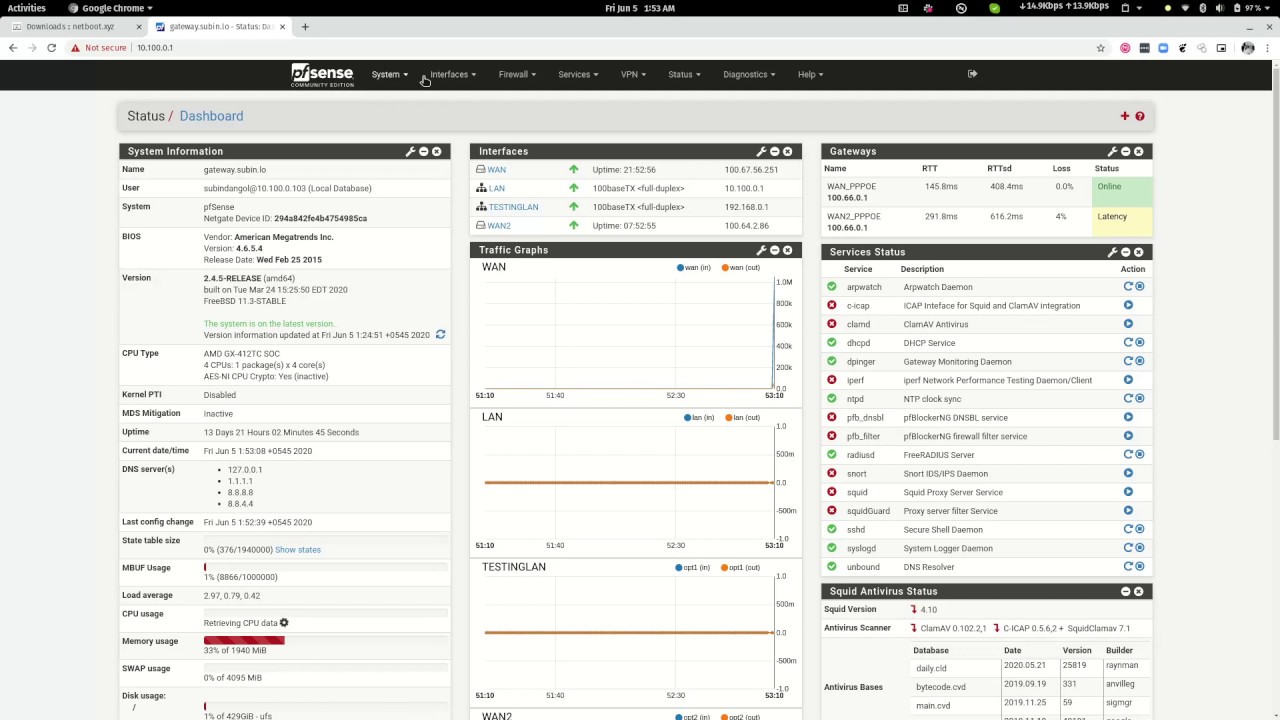Stop the arpwatch service
The image size is (1280, 720).
[1139, 287]
